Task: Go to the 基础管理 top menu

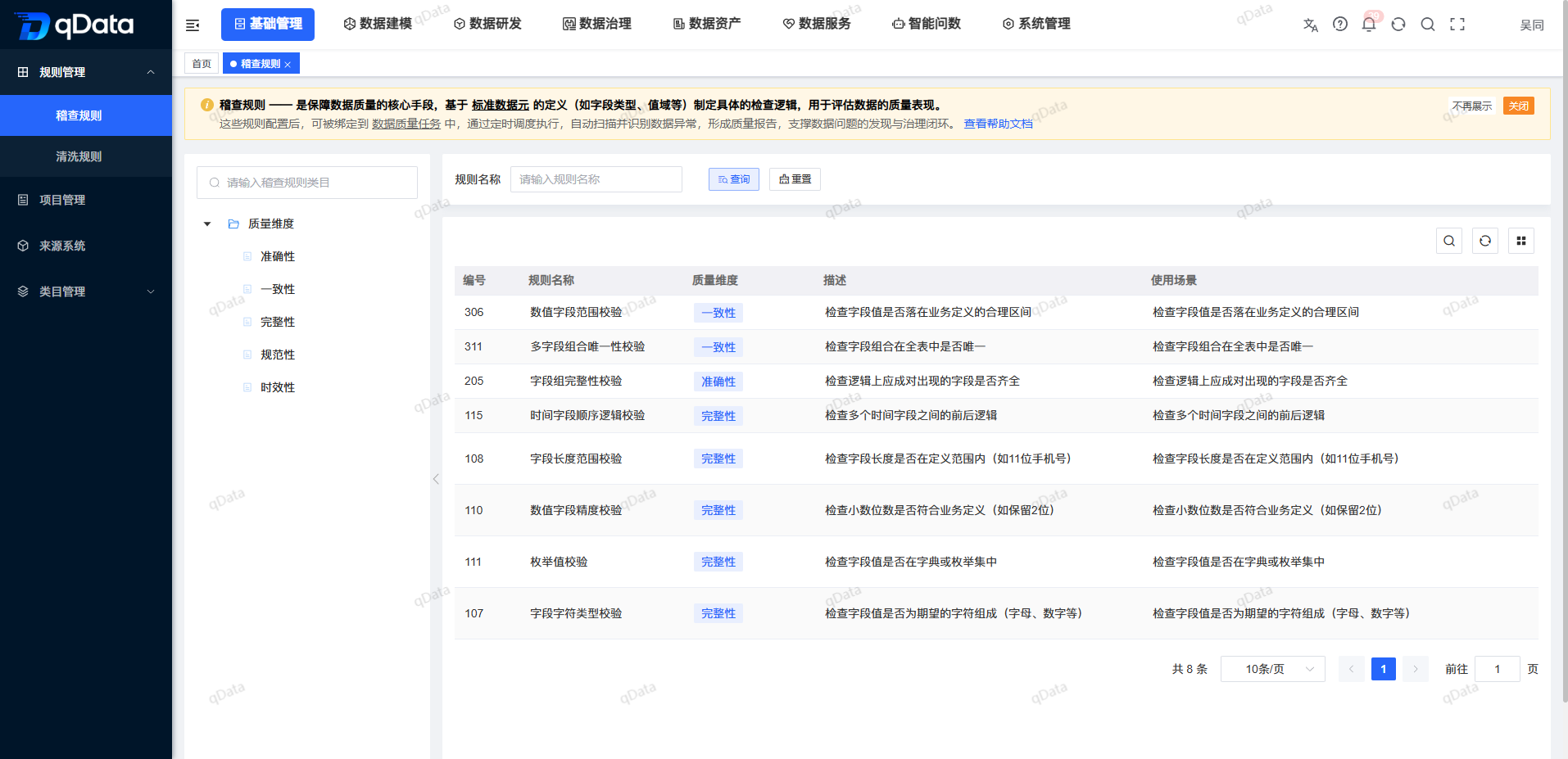Action: (x=268, y=24)
